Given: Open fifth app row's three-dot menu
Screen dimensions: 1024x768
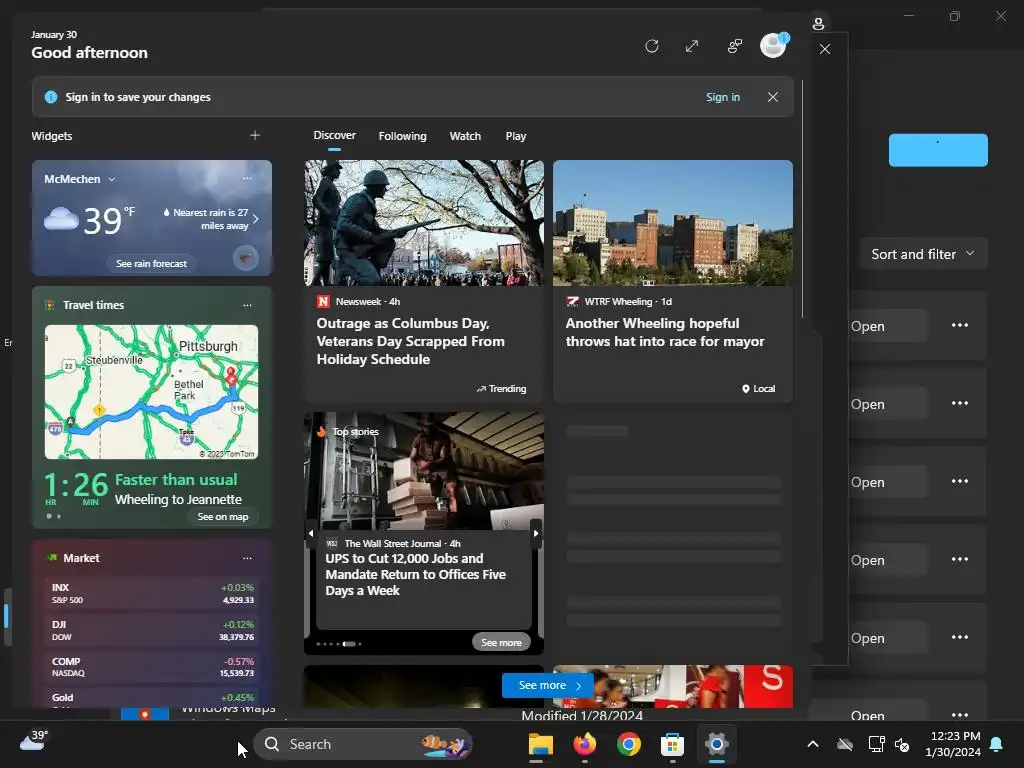Looking at the screenshot, I should [959, 637].
